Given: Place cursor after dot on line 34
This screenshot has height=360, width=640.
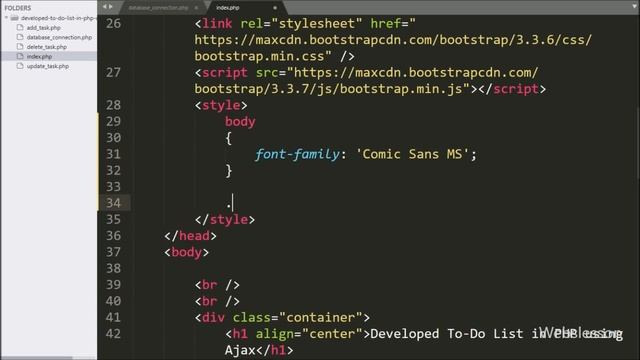Looking at the screenshot, I should 233,203.
